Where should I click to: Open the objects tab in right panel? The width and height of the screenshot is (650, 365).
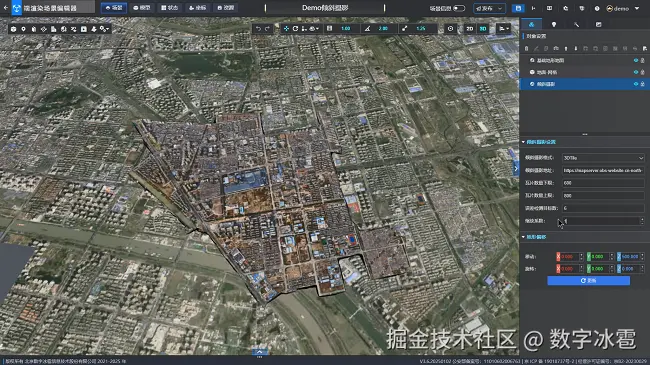531,24
